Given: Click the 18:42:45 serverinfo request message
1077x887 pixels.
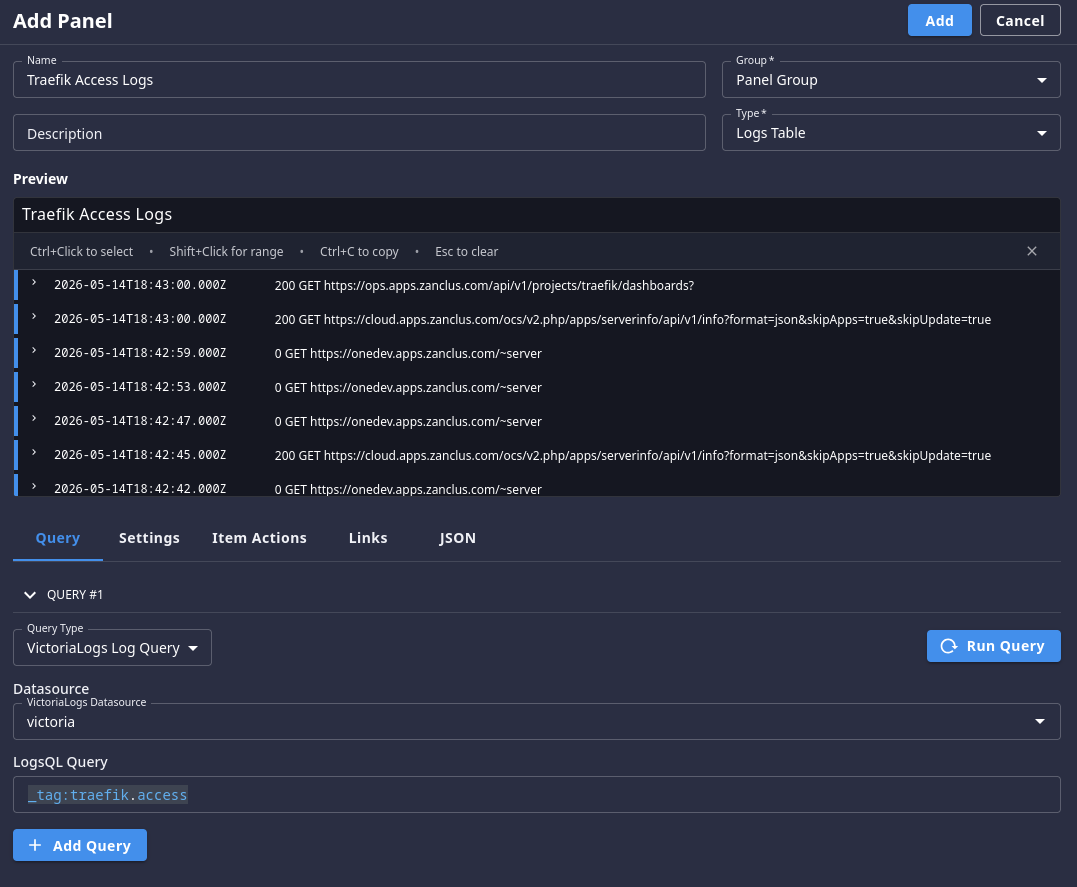Looking at the screenshot, I should pos(633,456).
